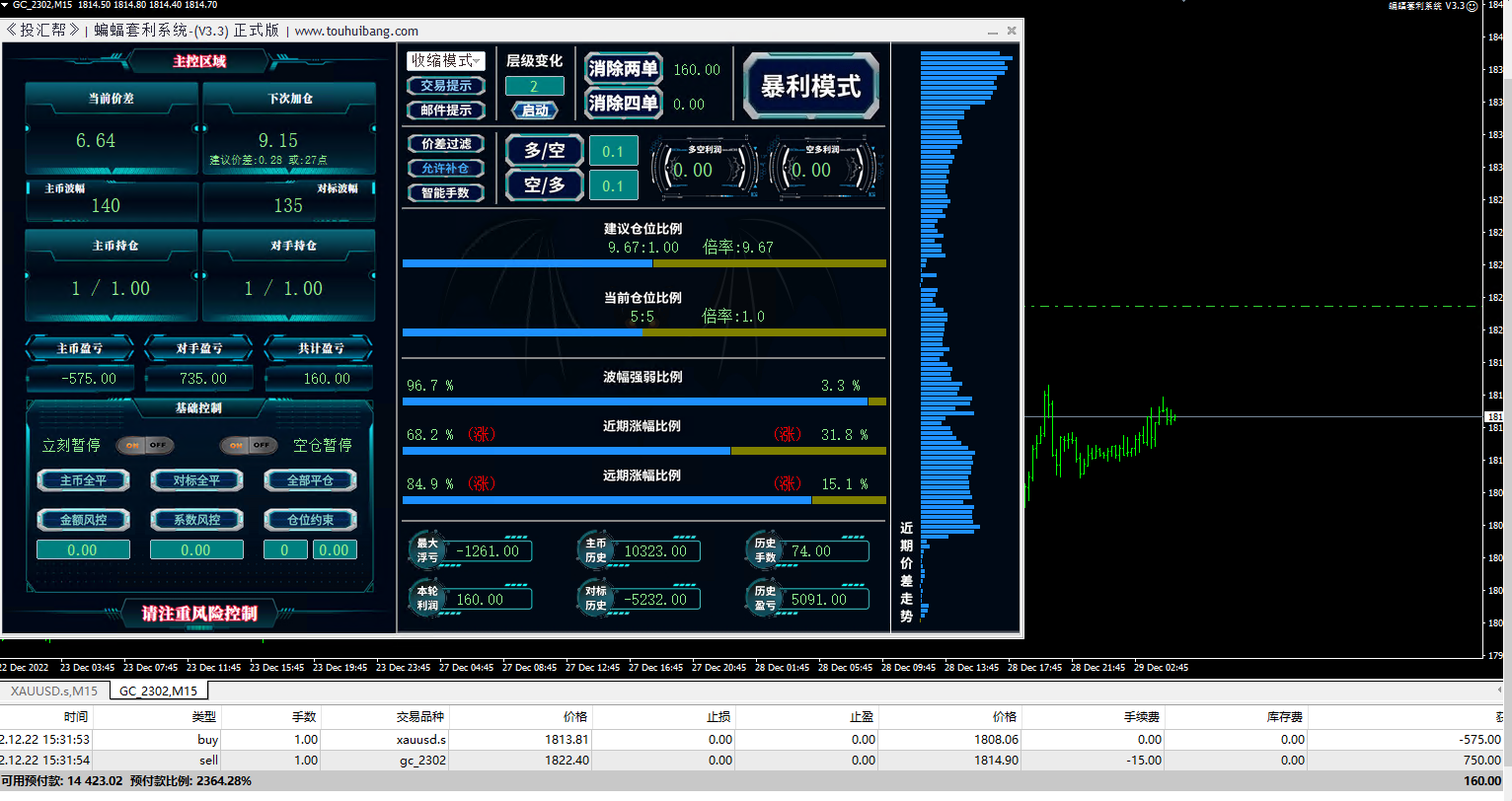Click the 建议仓位比例 ratio bar
This screenshot has height=801, width=1512.
point(644,263)
